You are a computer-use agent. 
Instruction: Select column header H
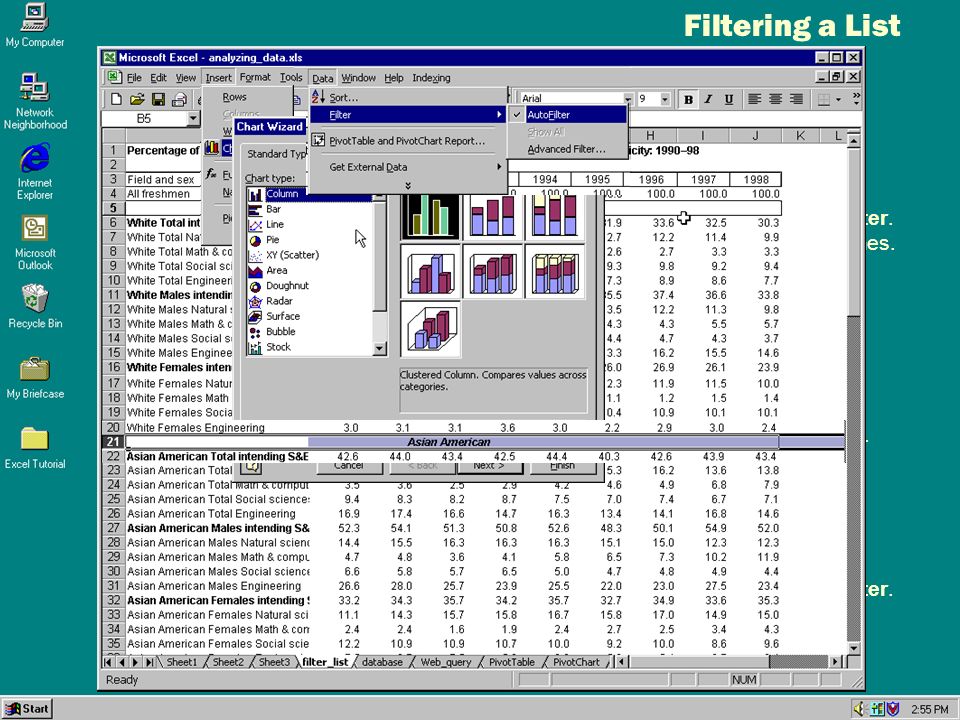pos(650,136)
